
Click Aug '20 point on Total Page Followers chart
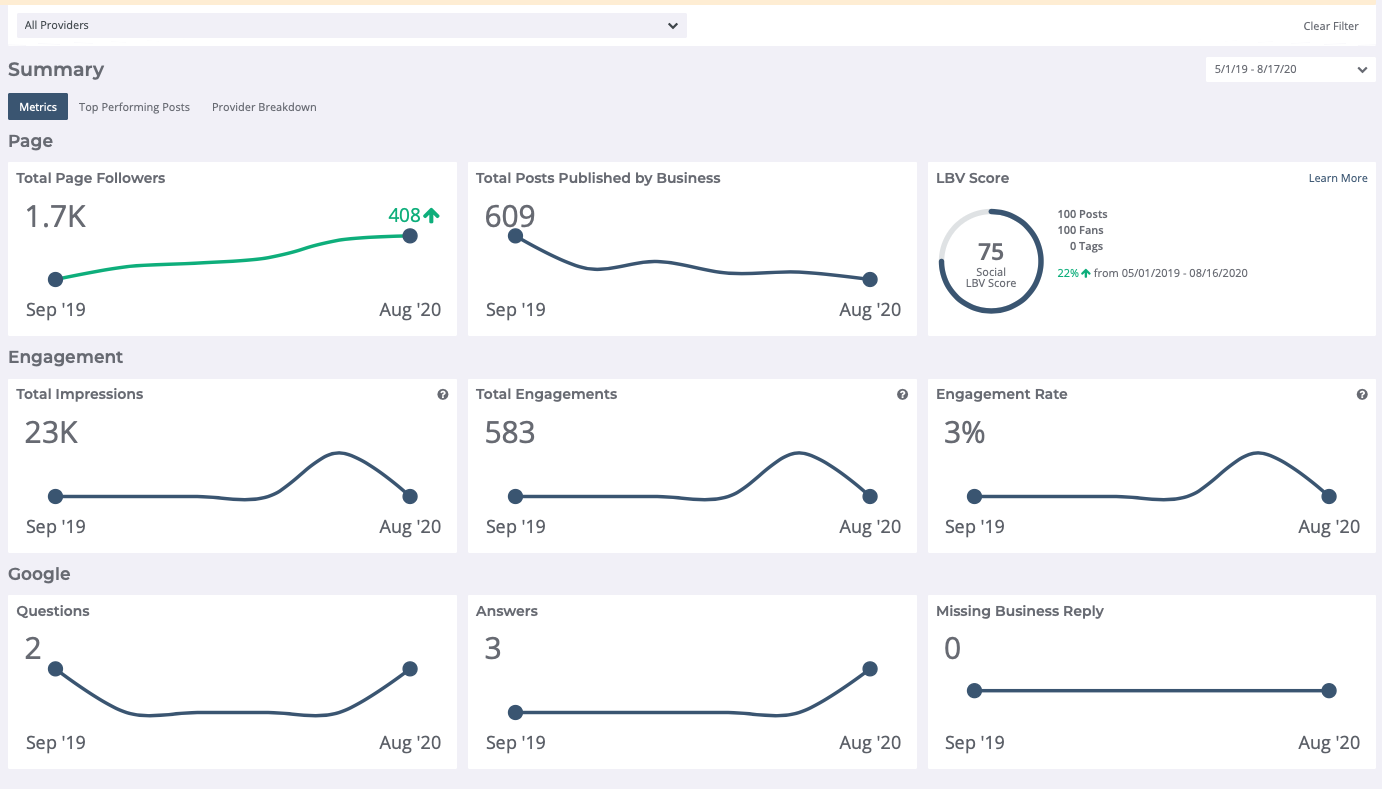[x=409, y=236]
